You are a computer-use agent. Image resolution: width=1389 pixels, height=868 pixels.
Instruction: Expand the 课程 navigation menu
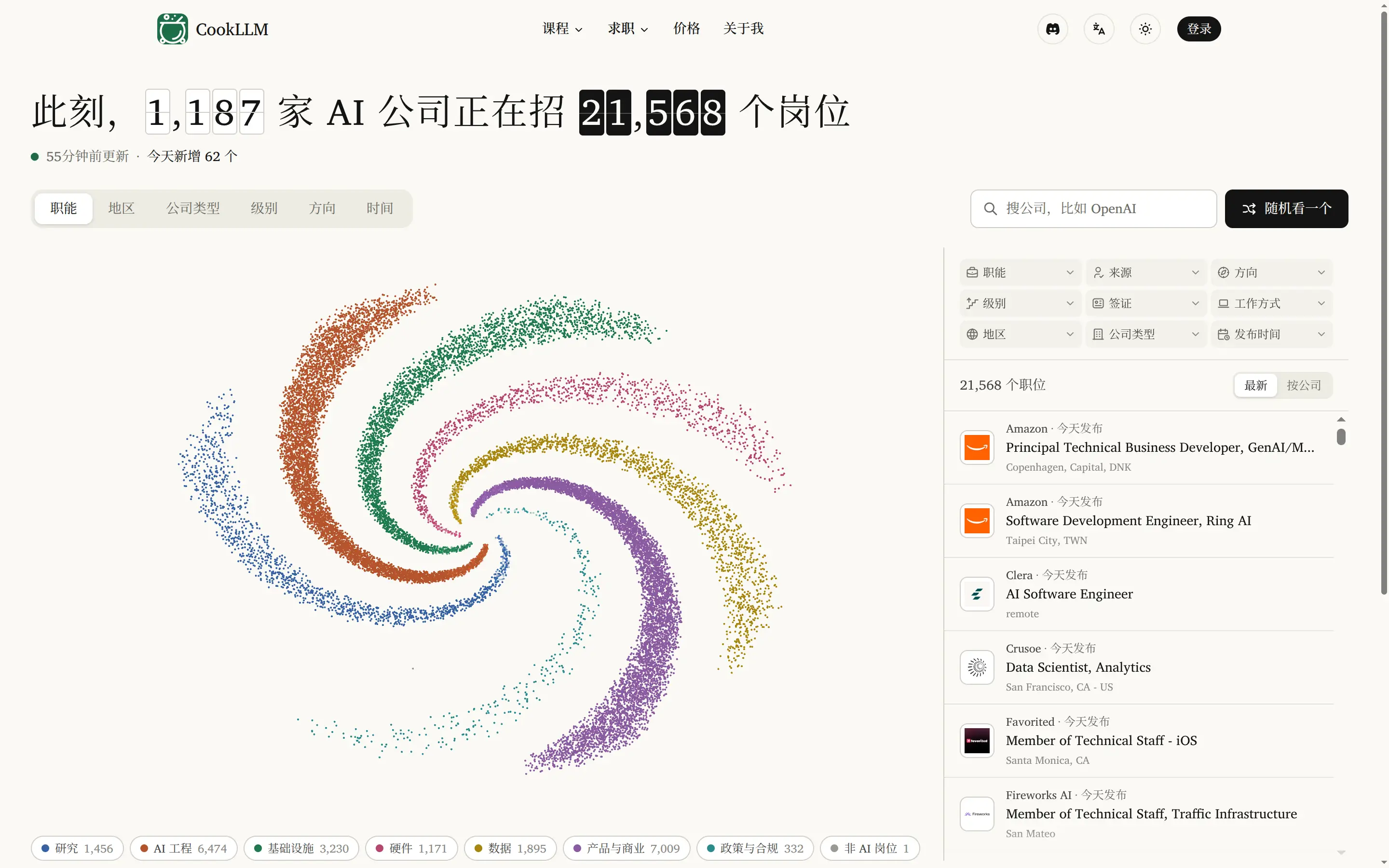tap(562, 29)
